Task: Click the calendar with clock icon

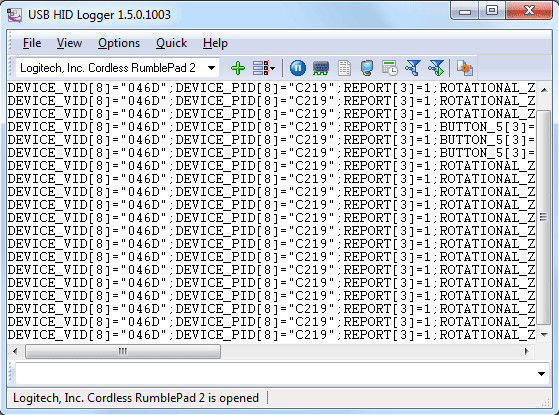Action: tap(390, 68)
